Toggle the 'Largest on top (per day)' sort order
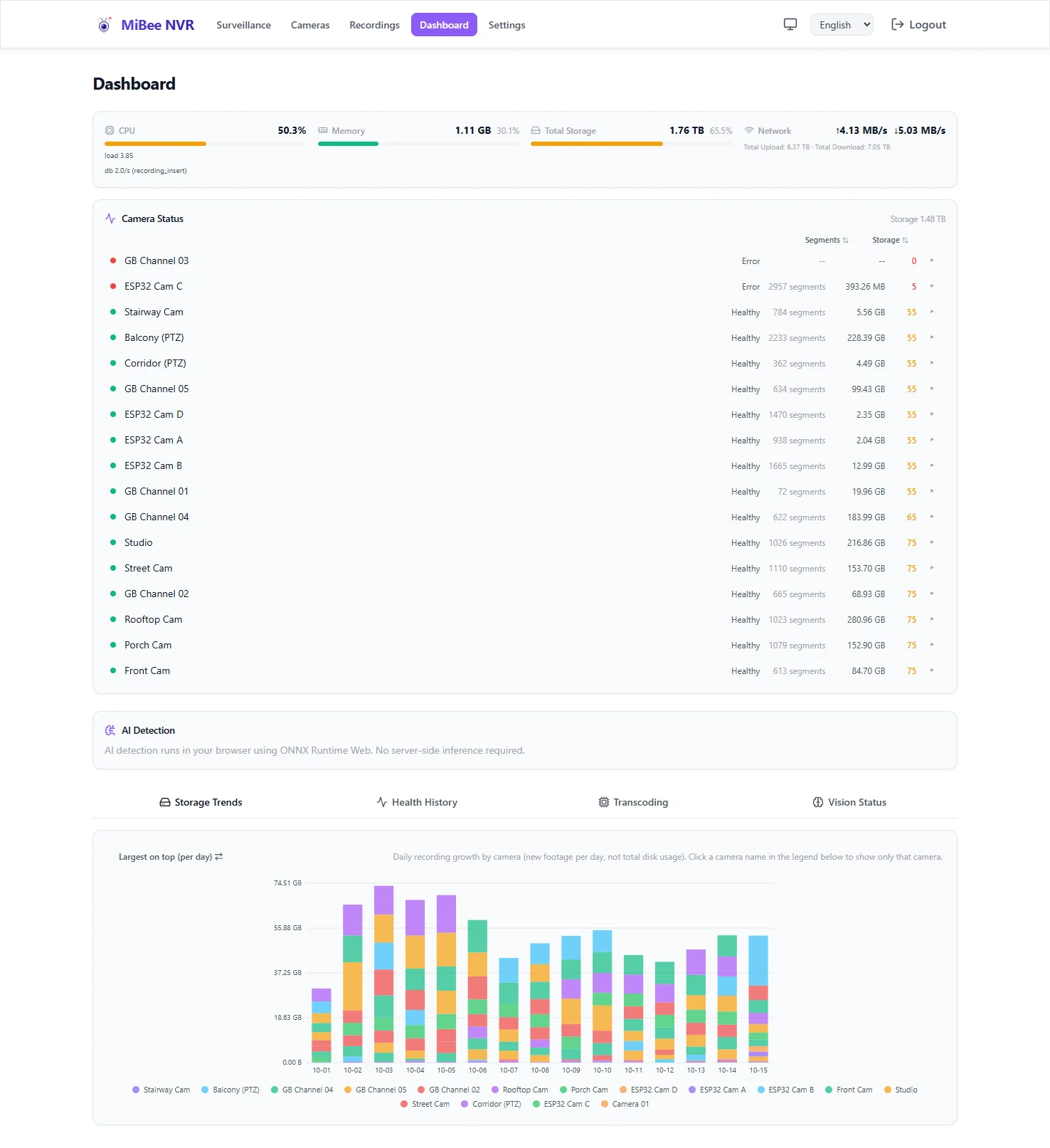 tap(171, 857)
